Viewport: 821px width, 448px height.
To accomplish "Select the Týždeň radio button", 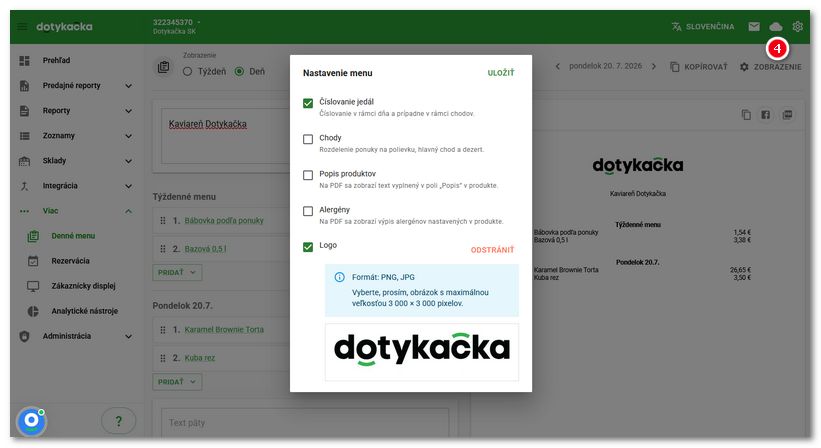I will [x=187, y=72].
